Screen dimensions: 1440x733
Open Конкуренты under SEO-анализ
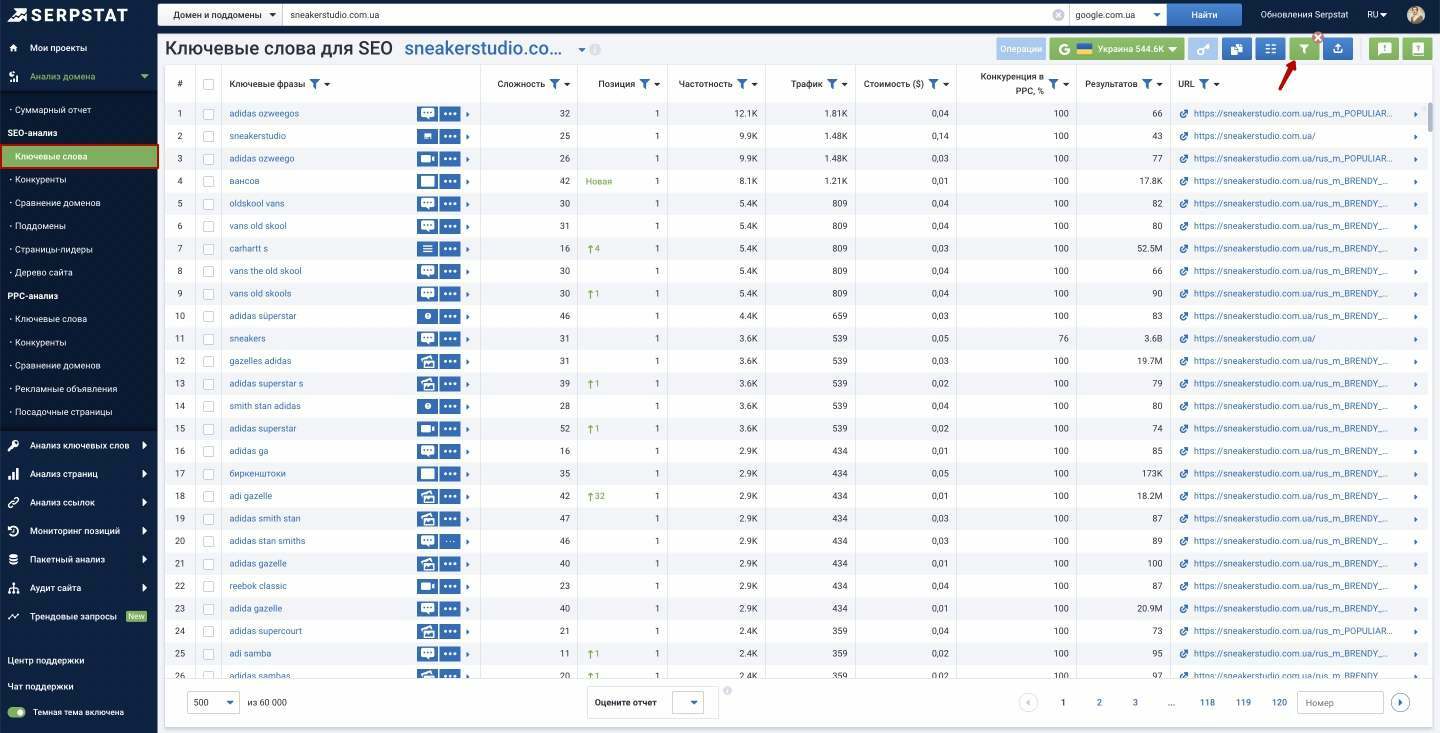tap(40, 180)
